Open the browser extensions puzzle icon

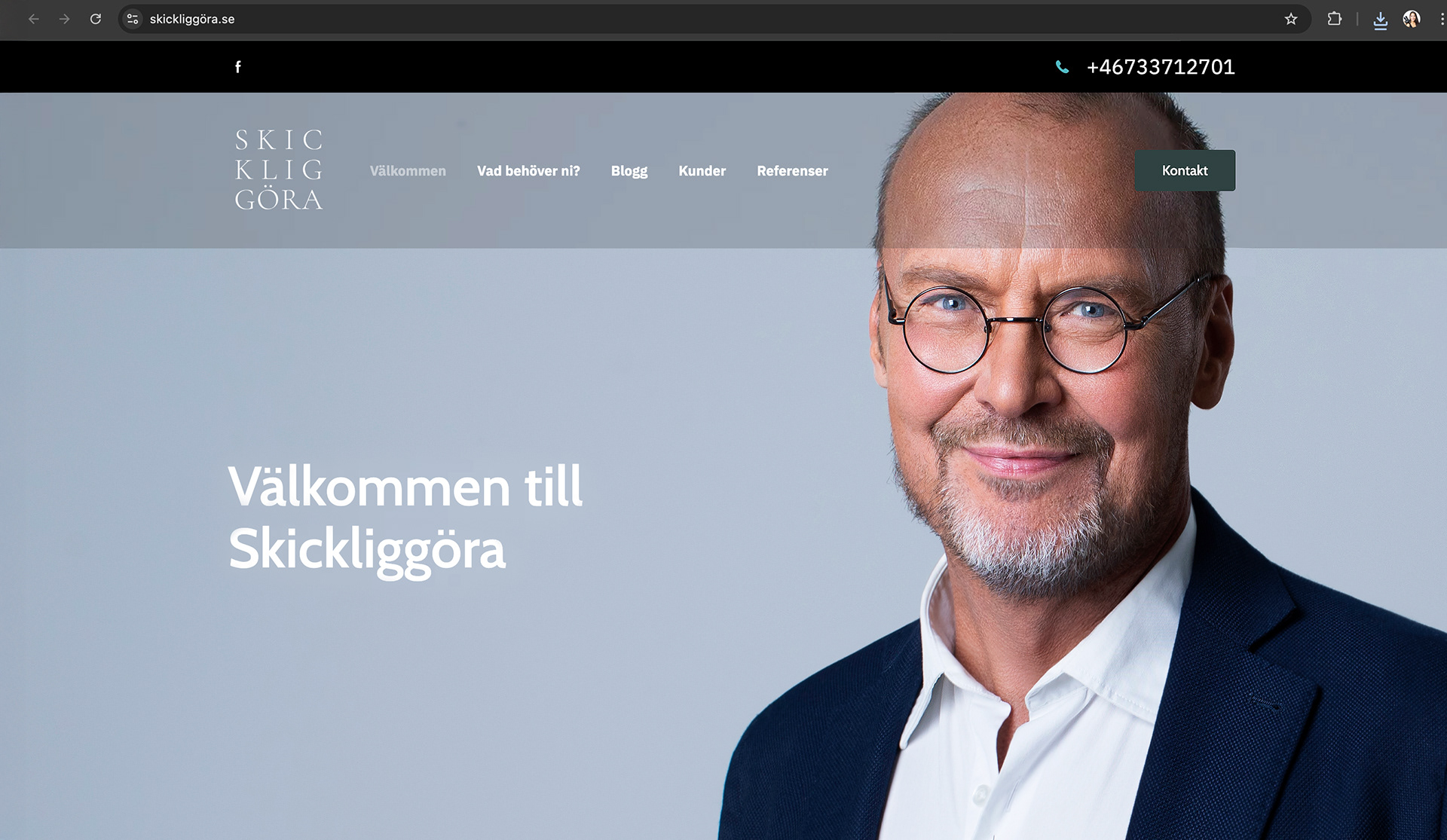tap(1335, 19)
